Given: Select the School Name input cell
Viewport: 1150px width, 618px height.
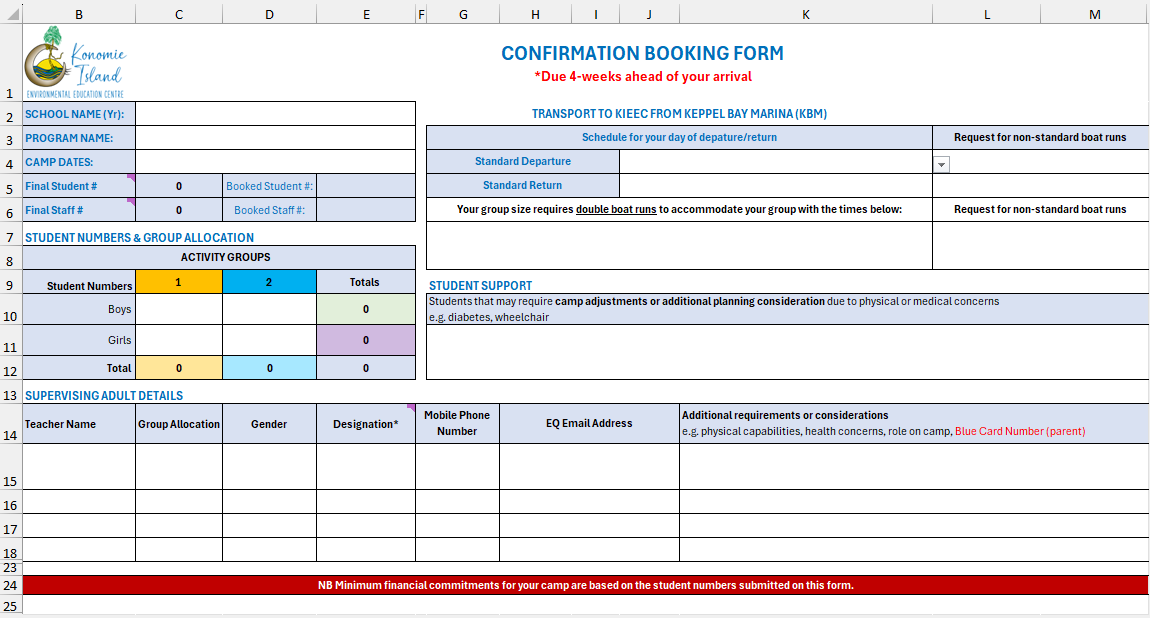Looking at the screenshot, I should [x=275, y=114].
